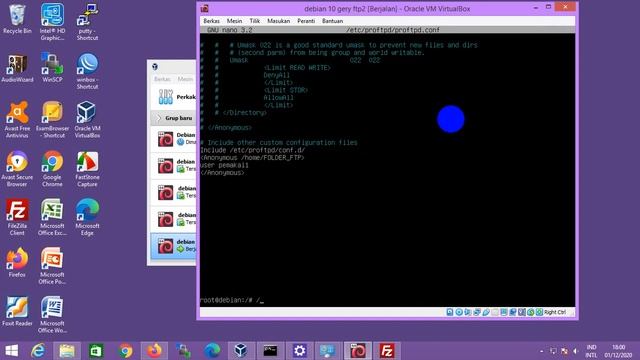
Task: Select the Firefox desktop icon
Action: point(17,262)
